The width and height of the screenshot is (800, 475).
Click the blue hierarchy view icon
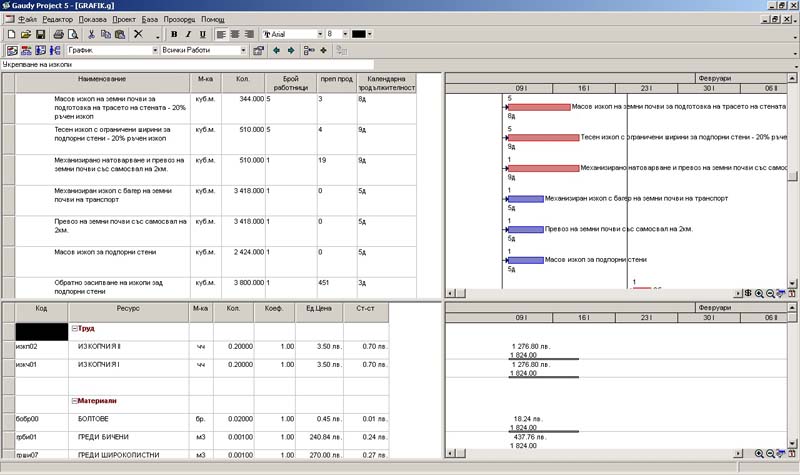coord(55,50)
